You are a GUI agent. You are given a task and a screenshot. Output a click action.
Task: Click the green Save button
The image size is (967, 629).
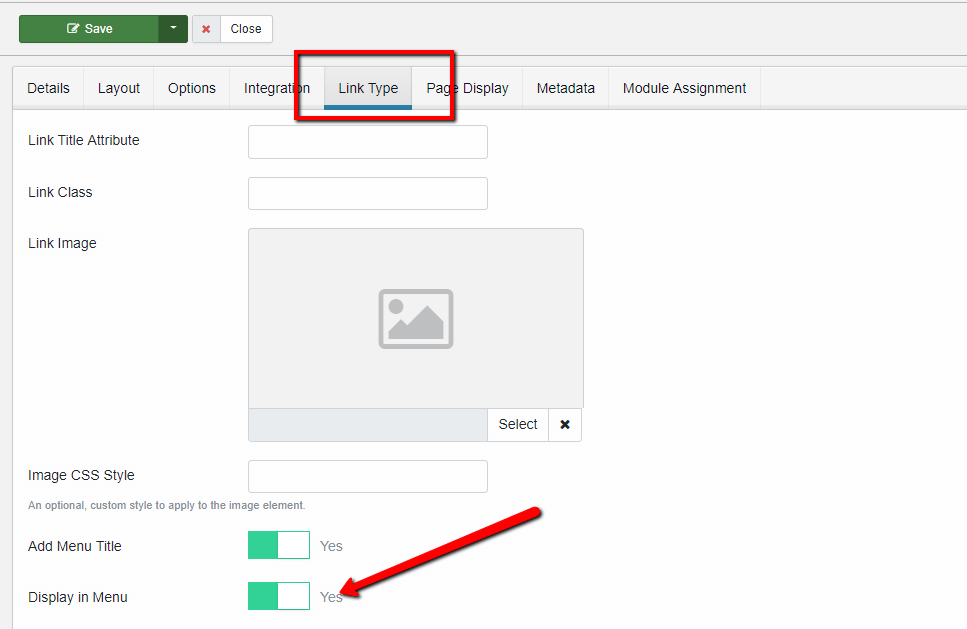coord(89,29)
